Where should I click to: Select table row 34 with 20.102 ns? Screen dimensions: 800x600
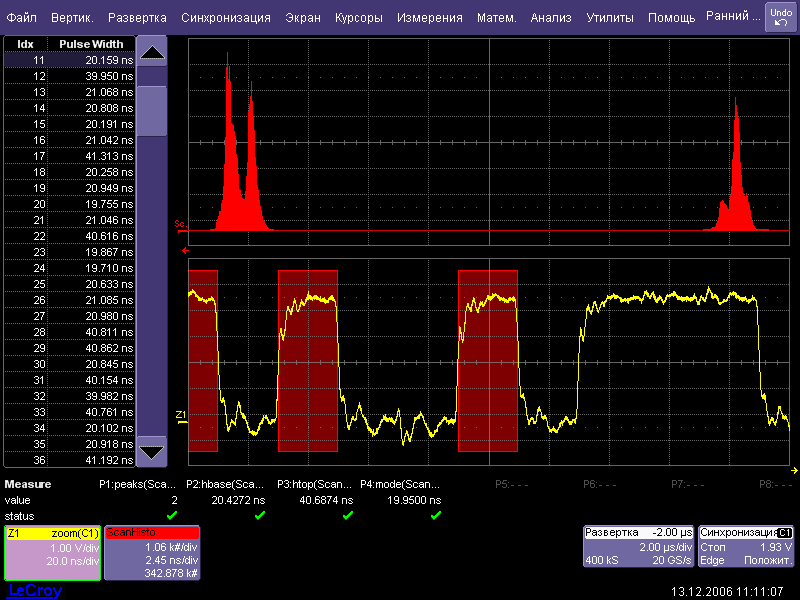click(x=70, y=428)
